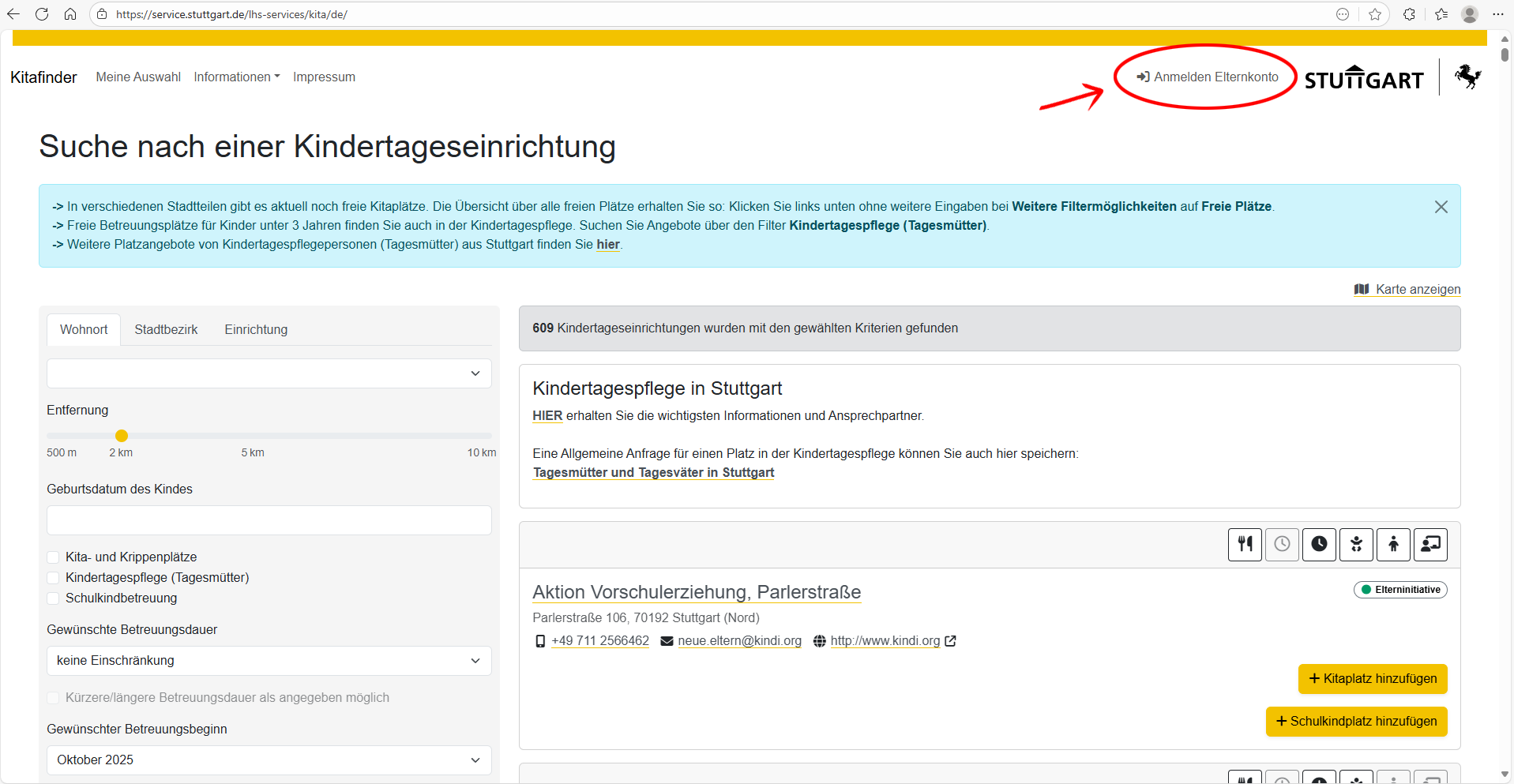Open the Oktober 2025 start date dropdown
Image resolution: width=1514 pixels, height=784 pixels.
[269, 760]
